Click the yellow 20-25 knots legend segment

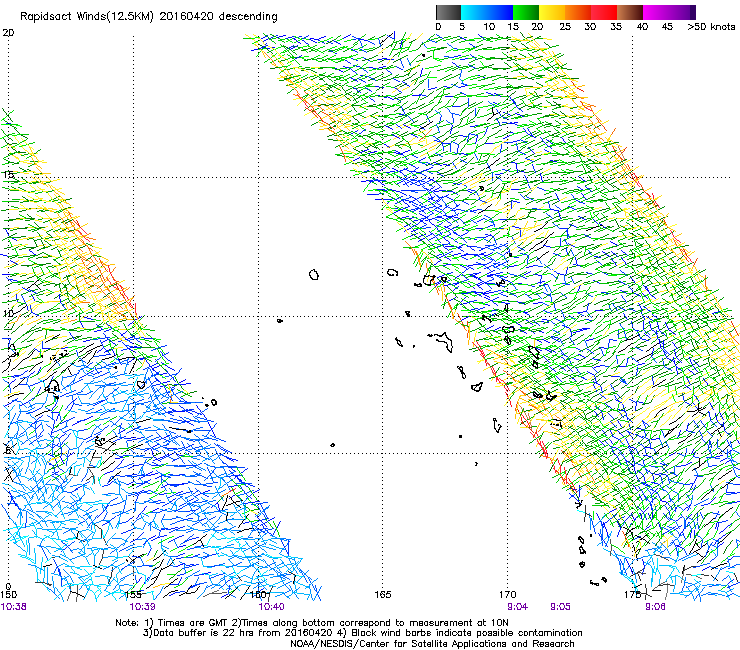pyautogui.click(x=552, y=12)
